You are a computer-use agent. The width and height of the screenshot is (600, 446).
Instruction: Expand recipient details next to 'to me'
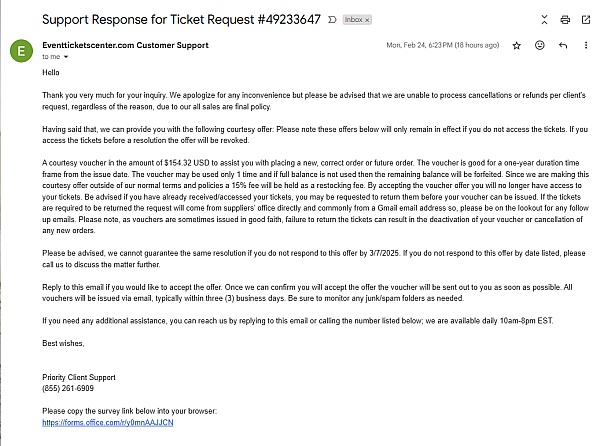tap(66, 57)
